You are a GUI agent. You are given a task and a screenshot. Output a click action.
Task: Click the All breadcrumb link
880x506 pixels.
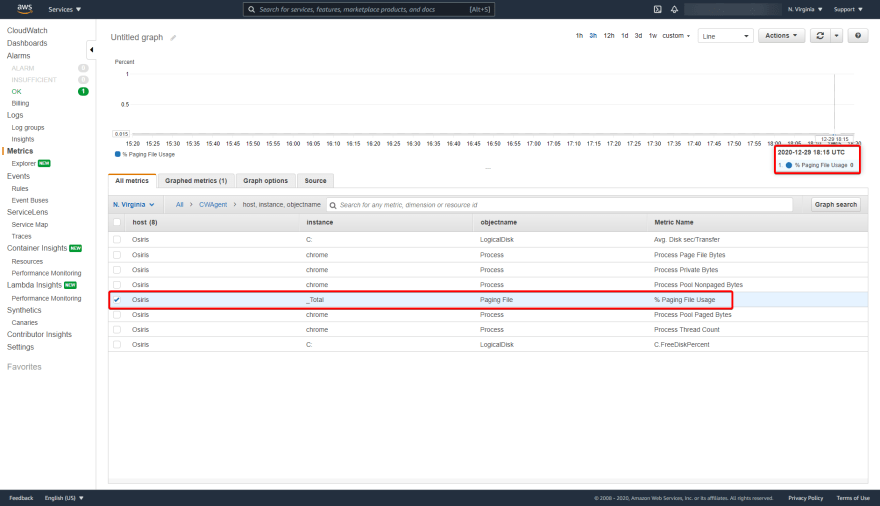(180, 205)
